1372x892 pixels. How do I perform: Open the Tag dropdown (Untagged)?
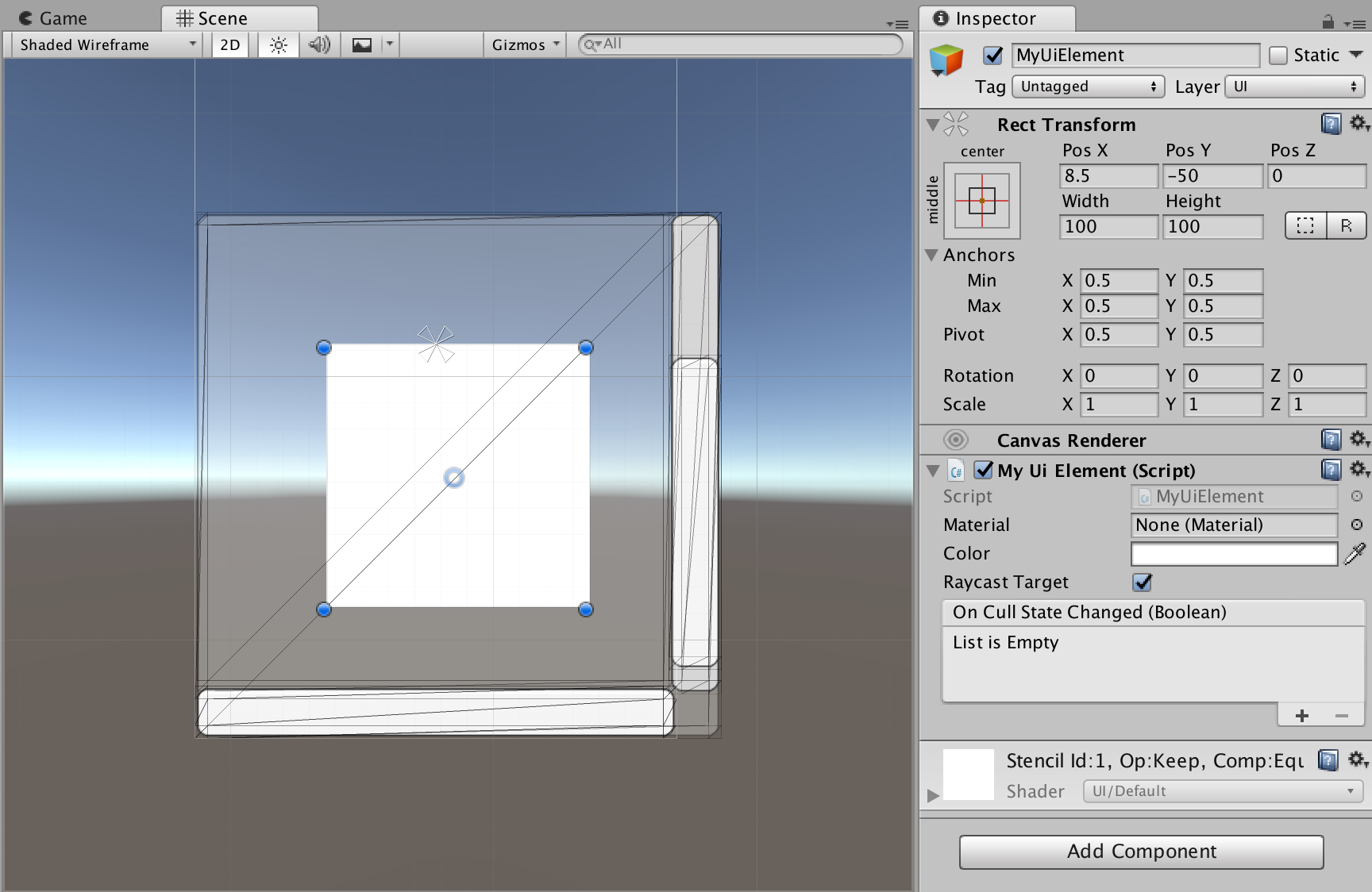pyautogui.click(x=1088, y=87)
